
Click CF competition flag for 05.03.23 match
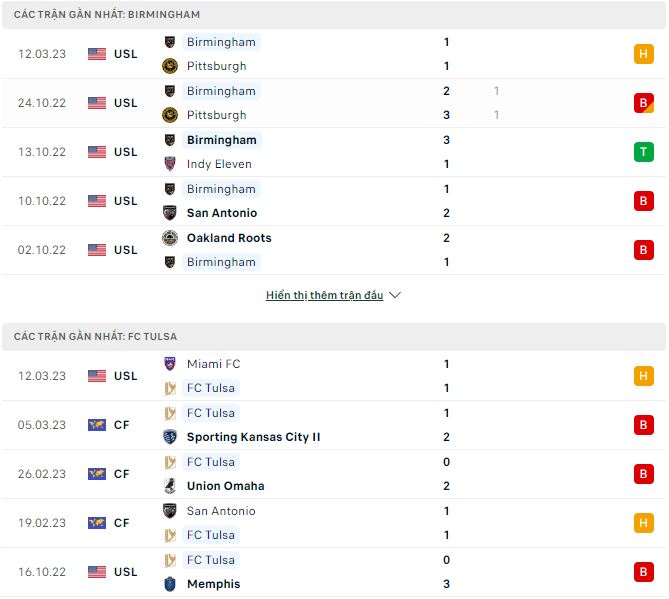[97, 425]
